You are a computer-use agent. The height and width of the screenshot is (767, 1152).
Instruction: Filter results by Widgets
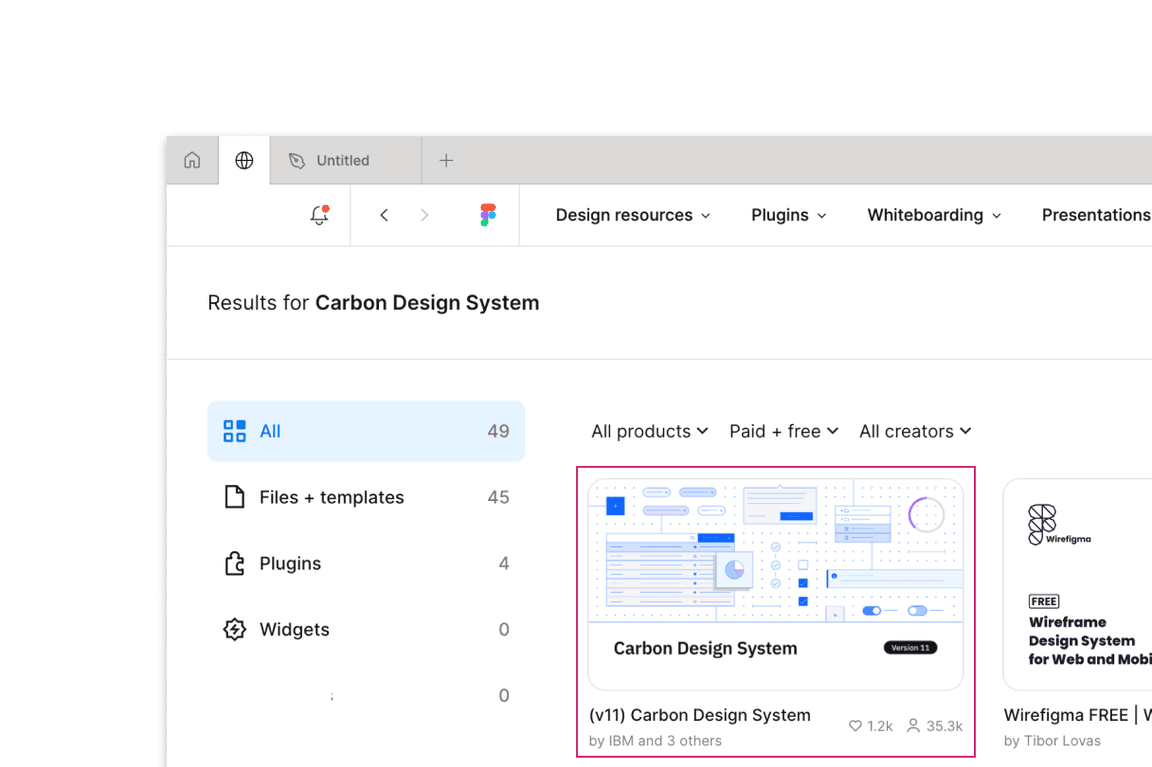[366, 630]
